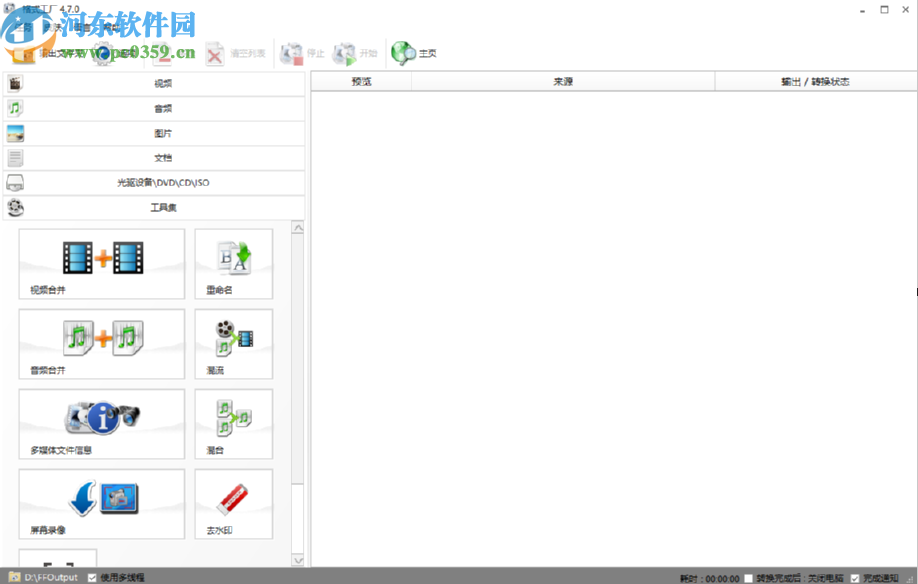This screenshot has height=584, width=918.
Task: Click the D:\FFOutput folder icon in status bar
Action: point(15,578)
